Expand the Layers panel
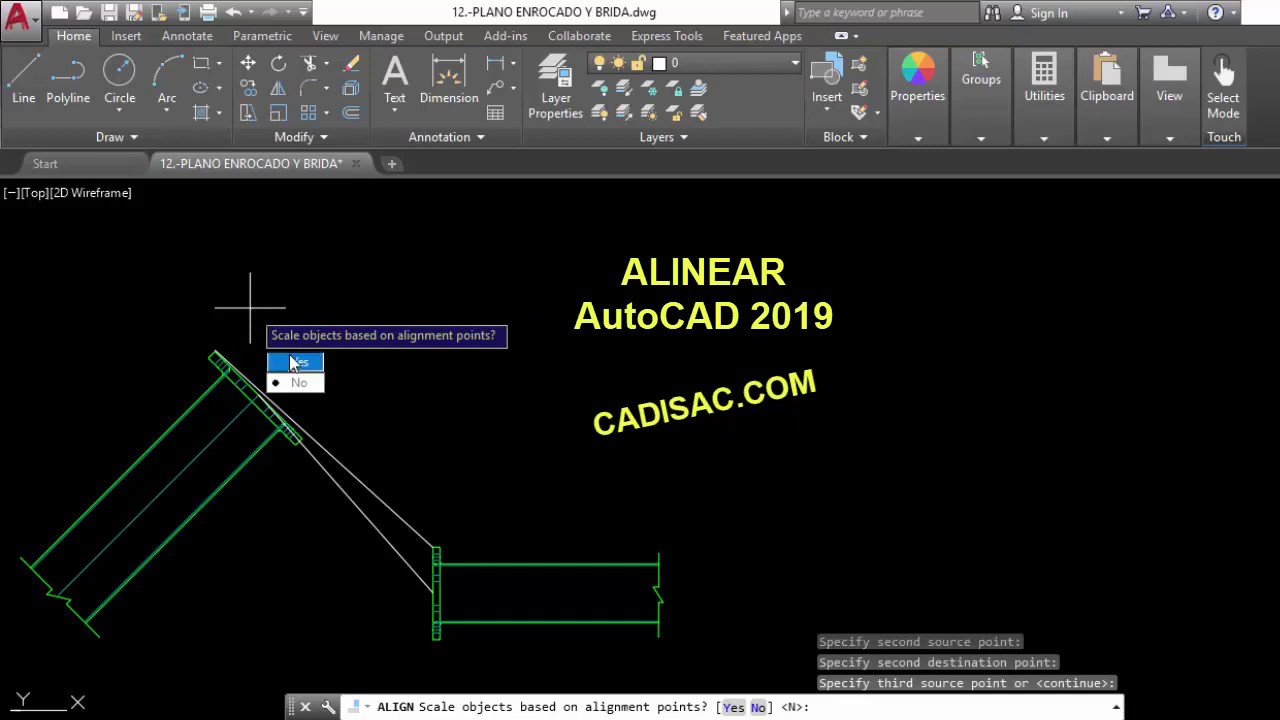The height and width of the screenshot is (720, 1280). point(664,137)
